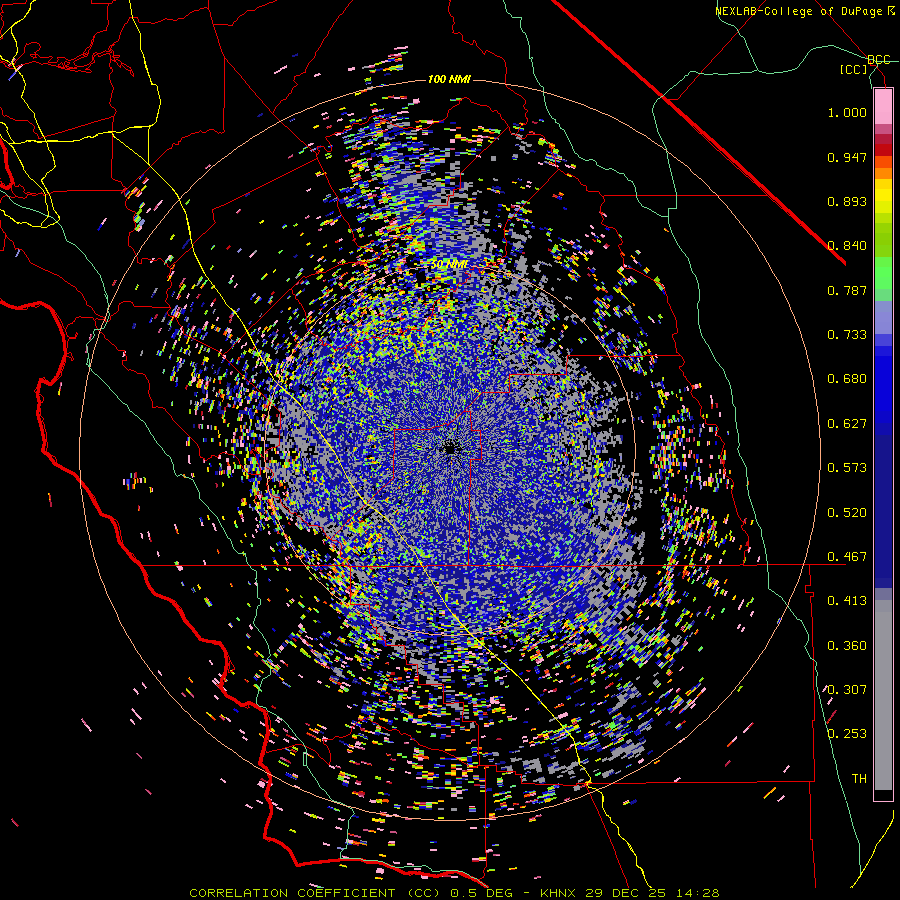
Task: Pick the pink swatch atop the color bar
Action: click(883, 106)
